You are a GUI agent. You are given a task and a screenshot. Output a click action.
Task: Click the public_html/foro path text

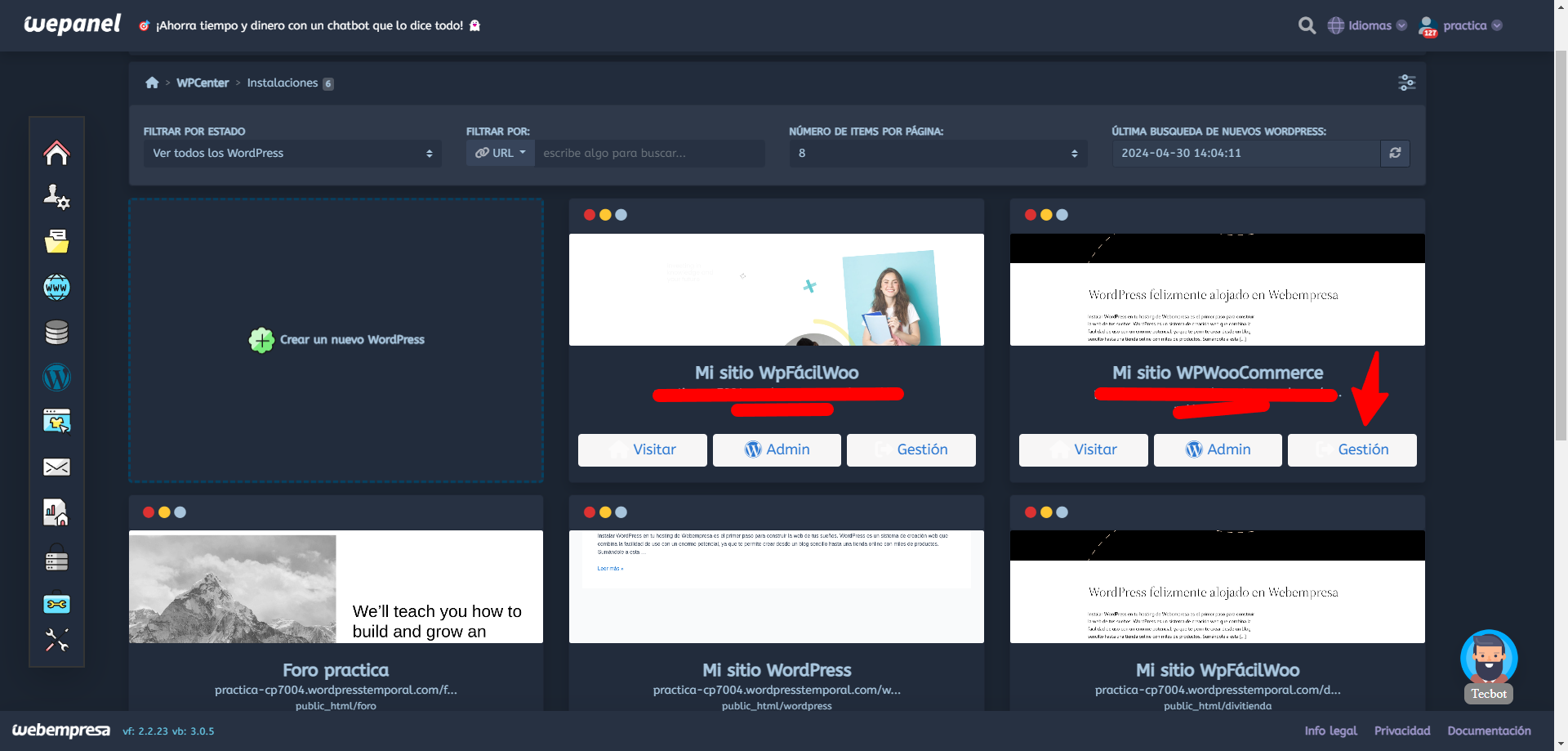tap(336, 706)
